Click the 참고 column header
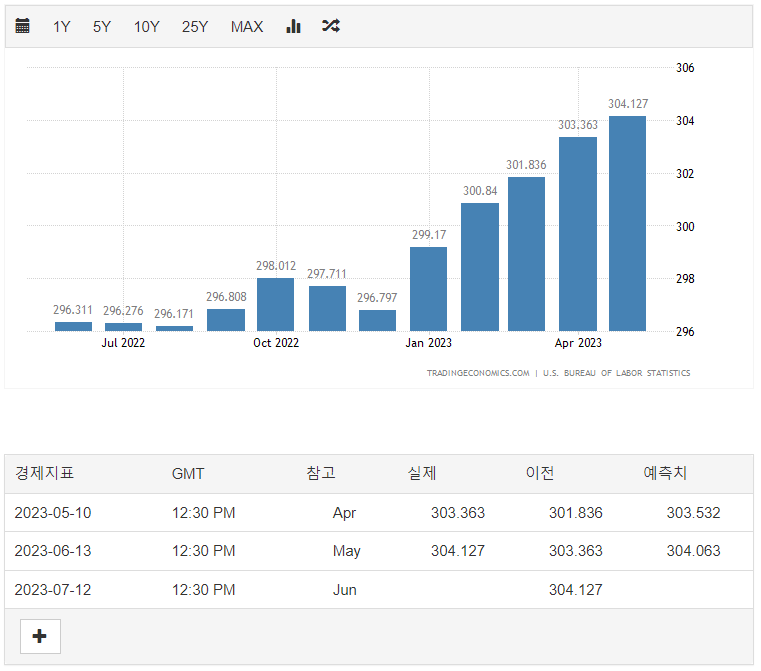The width and height of the screenshot is (761, 671). point(321,473)
